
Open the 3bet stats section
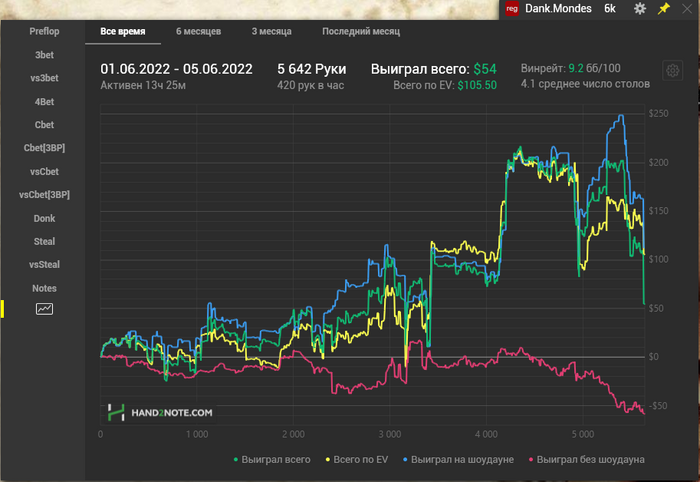[44, 55]
